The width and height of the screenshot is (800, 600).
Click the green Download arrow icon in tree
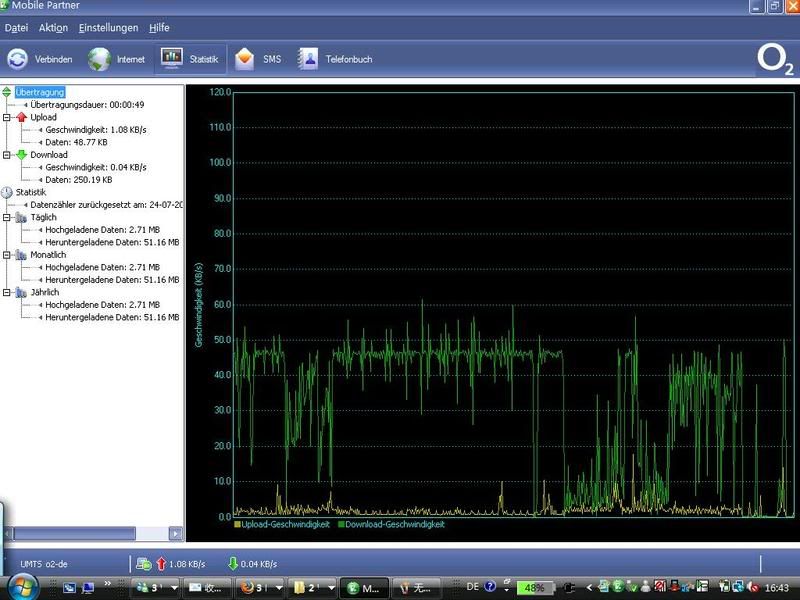[21, 155]
